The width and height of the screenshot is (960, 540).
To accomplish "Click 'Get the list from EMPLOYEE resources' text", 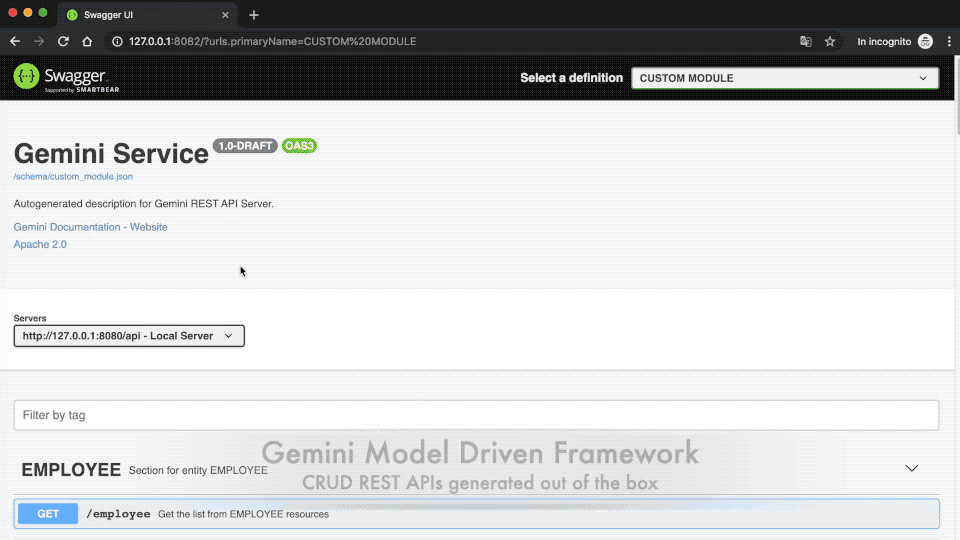I will 243,514.
